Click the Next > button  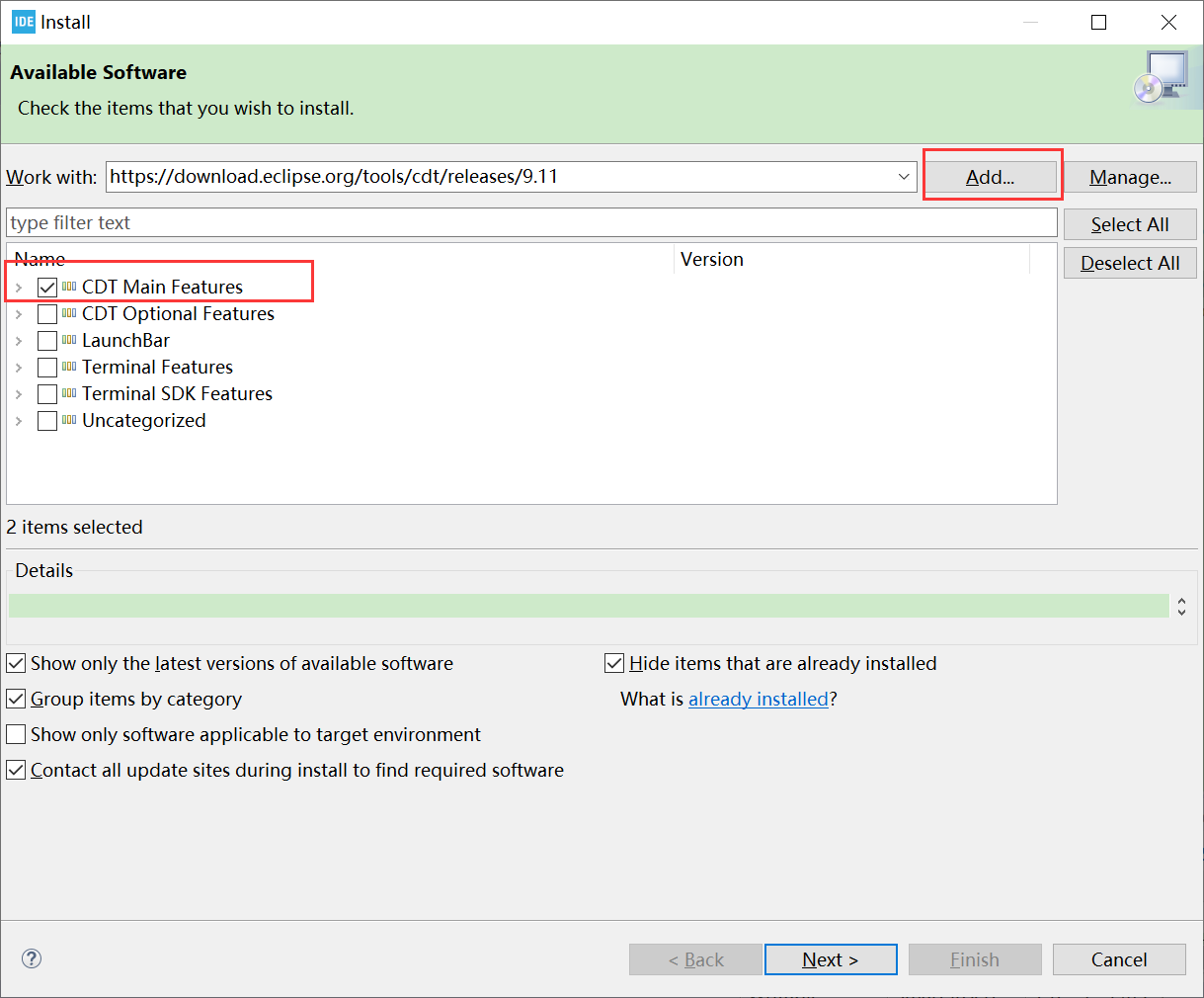point(831,959)
